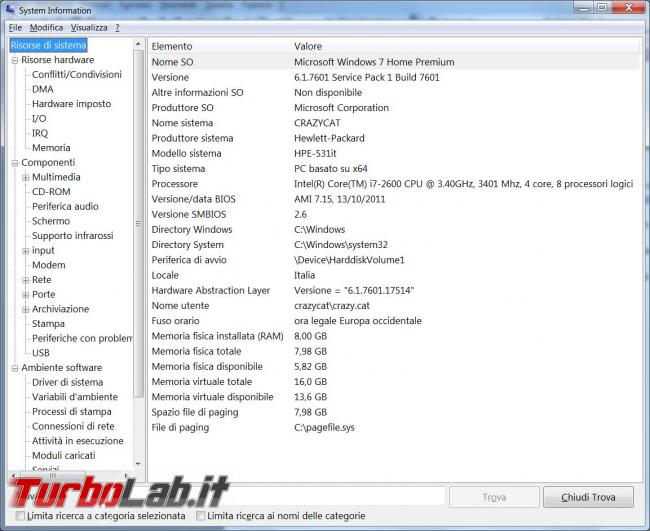
Task: Select the Versione row
Action: (394, 77)
